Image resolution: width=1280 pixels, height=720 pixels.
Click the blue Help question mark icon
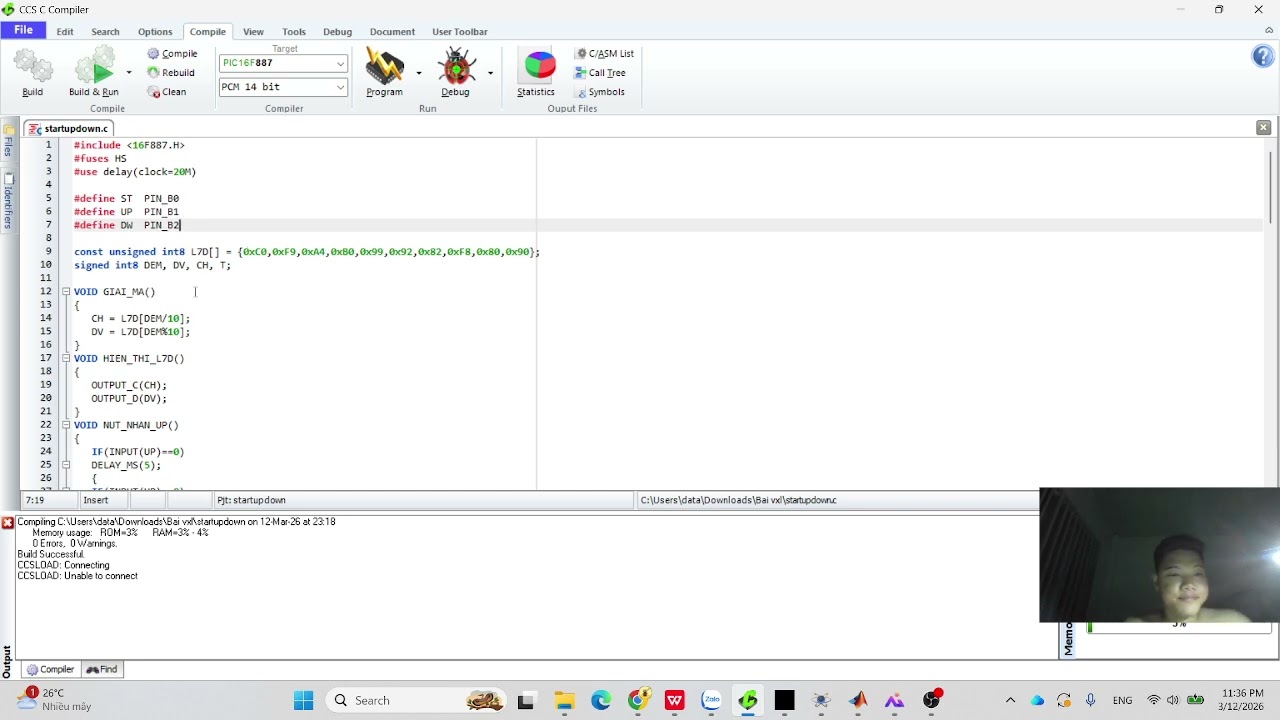click(1263, 56)
